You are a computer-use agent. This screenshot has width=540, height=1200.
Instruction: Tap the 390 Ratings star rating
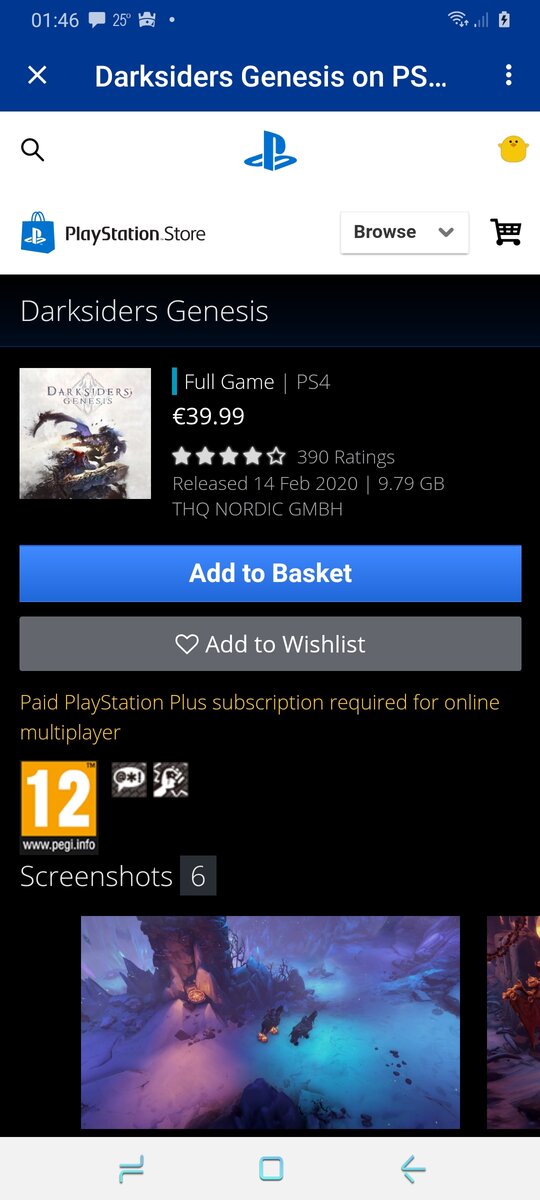pyautogui.click(x=284, y=457)
